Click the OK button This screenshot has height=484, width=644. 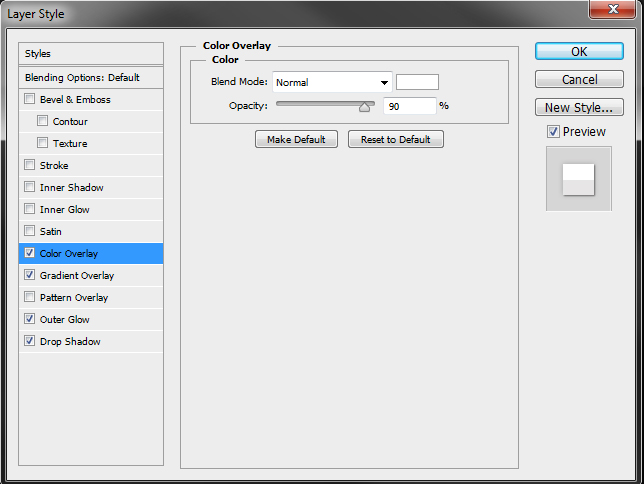point(579,51)
